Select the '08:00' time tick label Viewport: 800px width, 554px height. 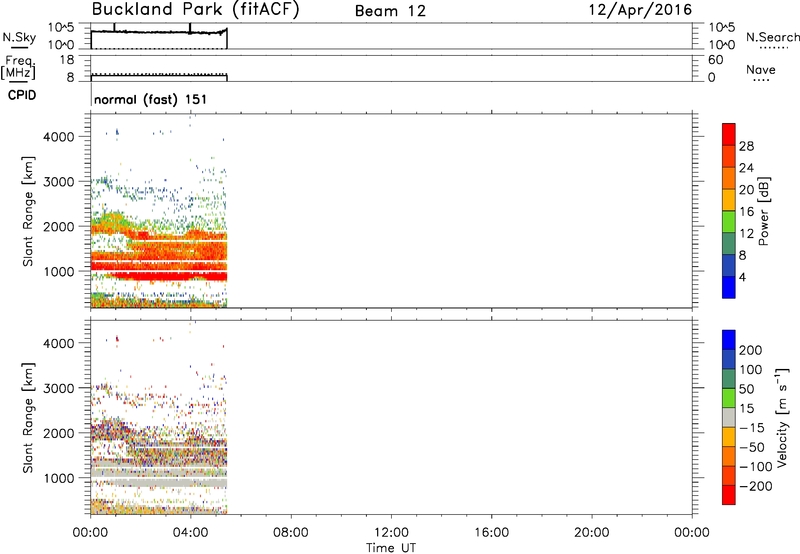pyautogui.click(x=291, y=533)
